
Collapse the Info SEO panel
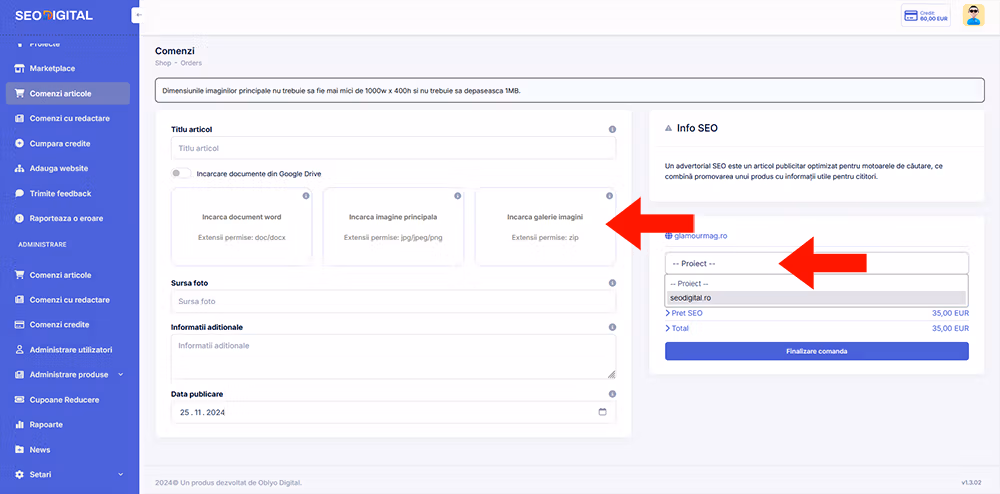pos(668,129)
